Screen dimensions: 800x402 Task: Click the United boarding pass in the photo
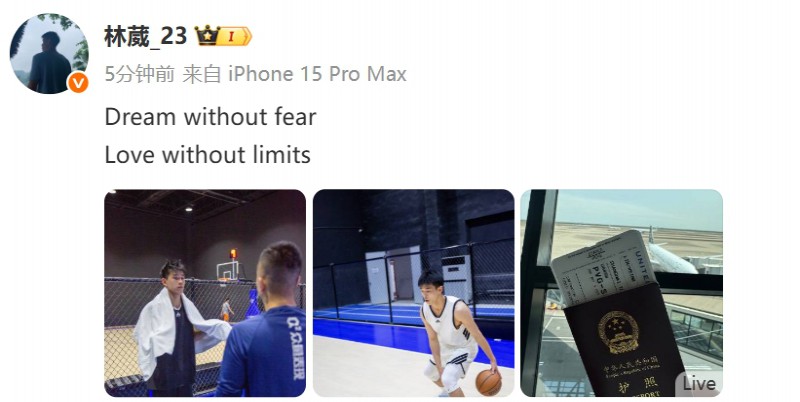[605, 270]
